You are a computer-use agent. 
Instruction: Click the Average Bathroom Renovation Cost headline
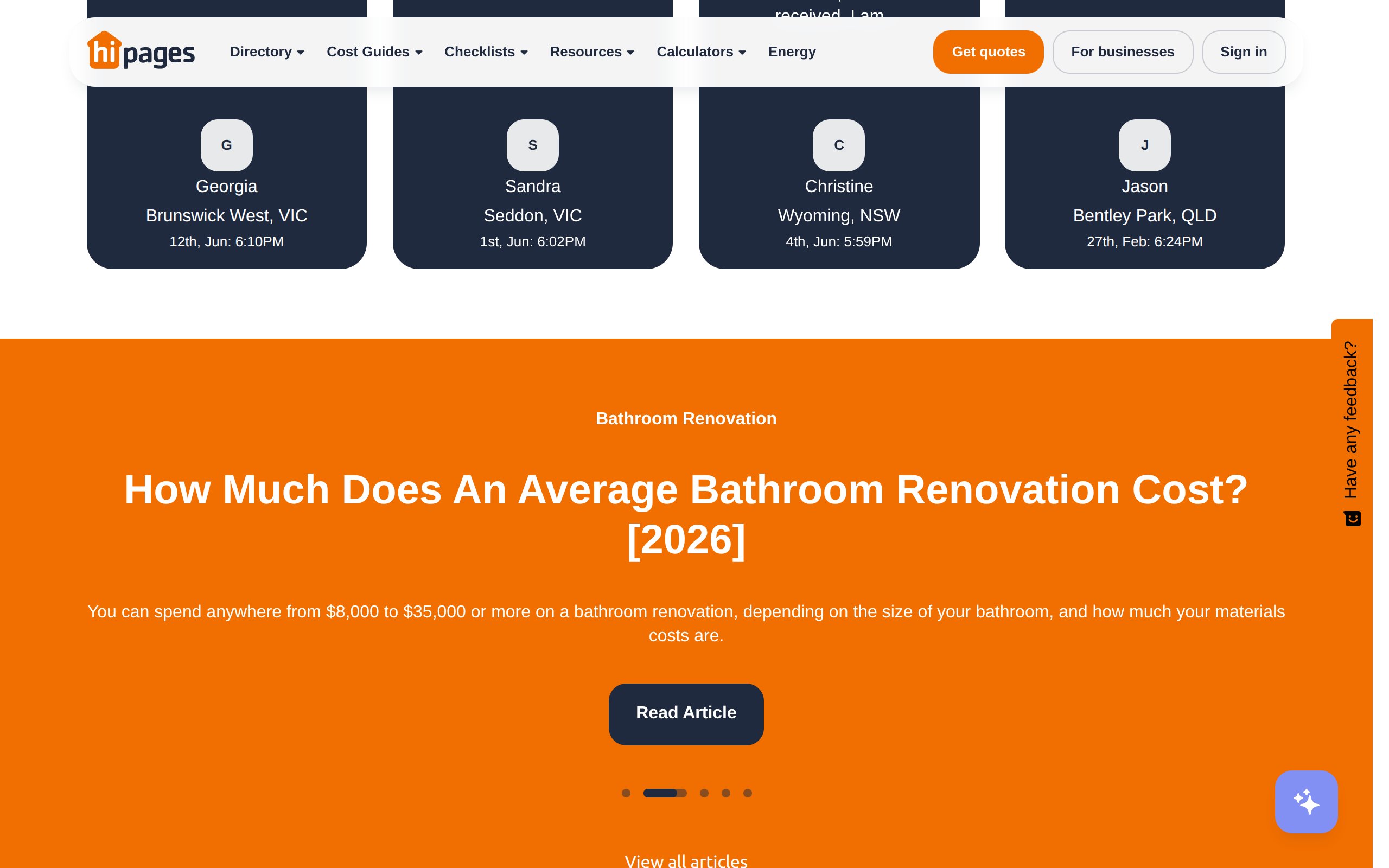[x=686, y=514]
